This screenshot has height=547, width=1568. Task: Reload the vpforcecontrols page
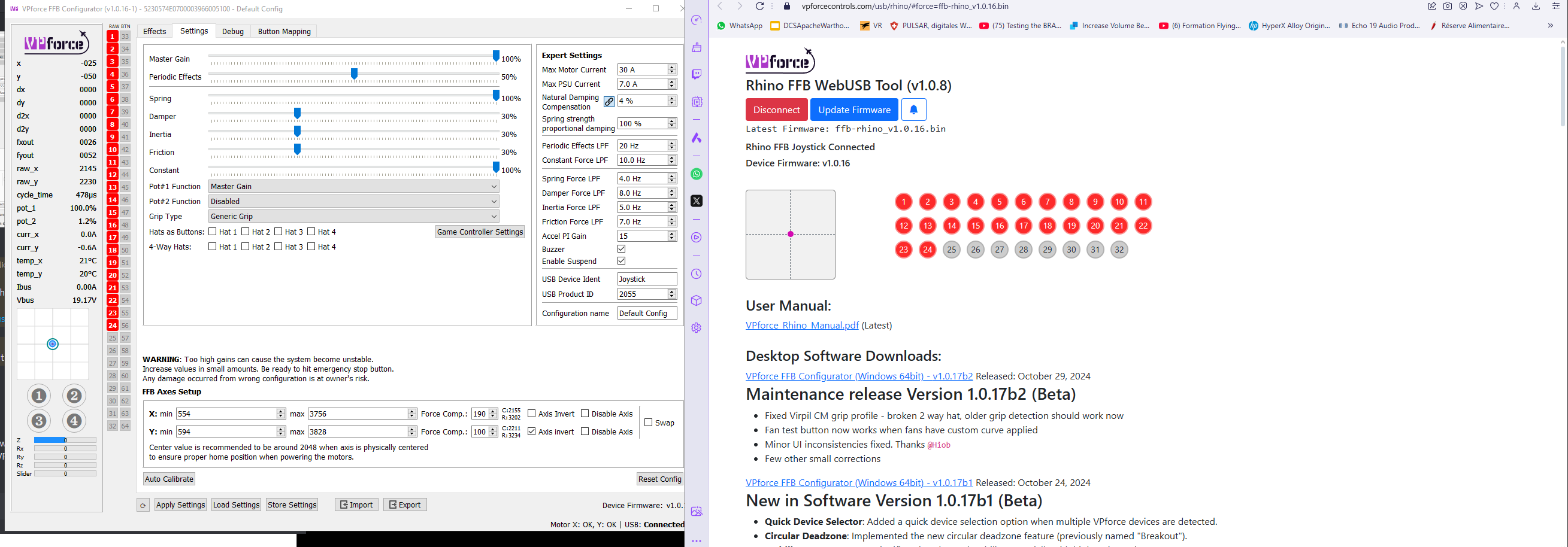coord(759,6)
